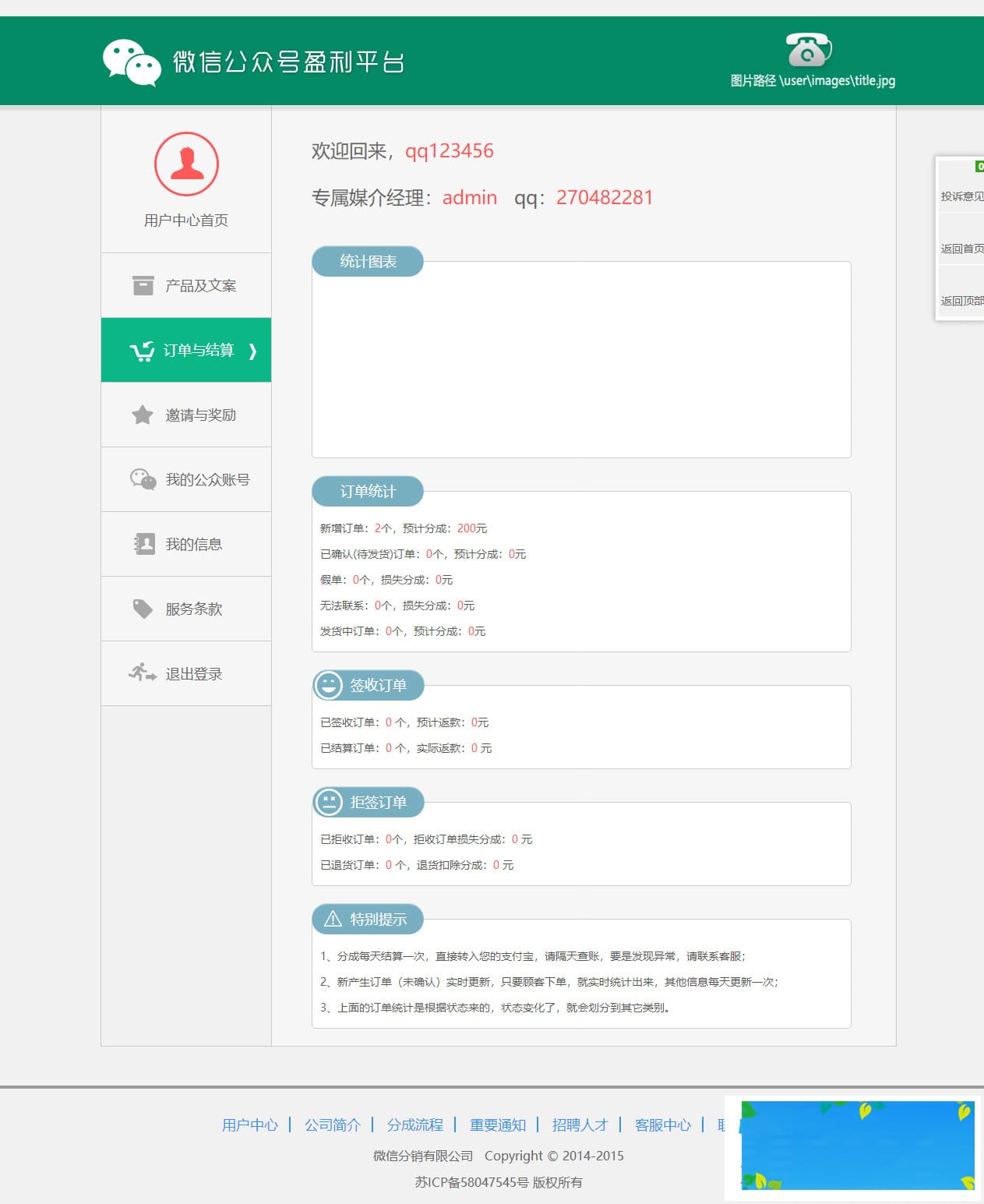Open the admin profile link
Image resolution: width=984 pixels, height=1204 pixels.
click(x=469, y=198)
